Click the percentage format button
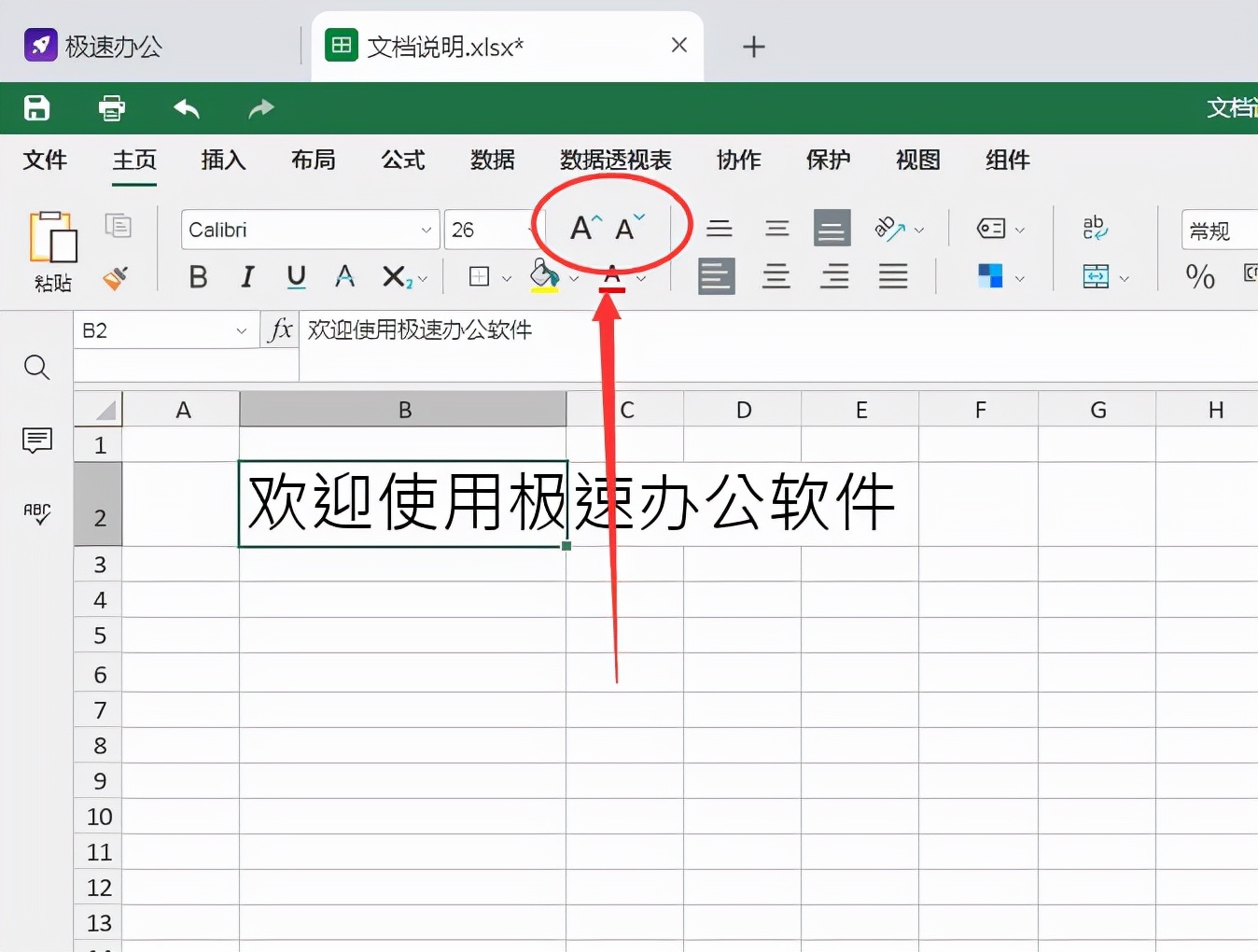Image resolution: width=1258 pixels, height=952 pixels. tap(1199, 276)
